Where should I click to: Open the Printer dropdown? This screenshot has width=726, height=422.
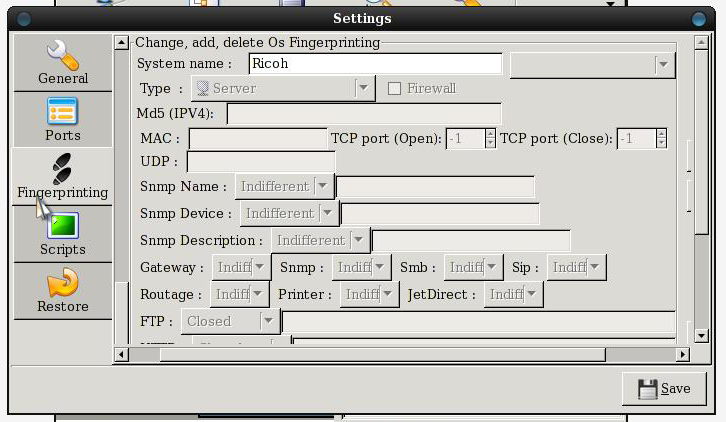pyautogui.click(x=369, y=294)
